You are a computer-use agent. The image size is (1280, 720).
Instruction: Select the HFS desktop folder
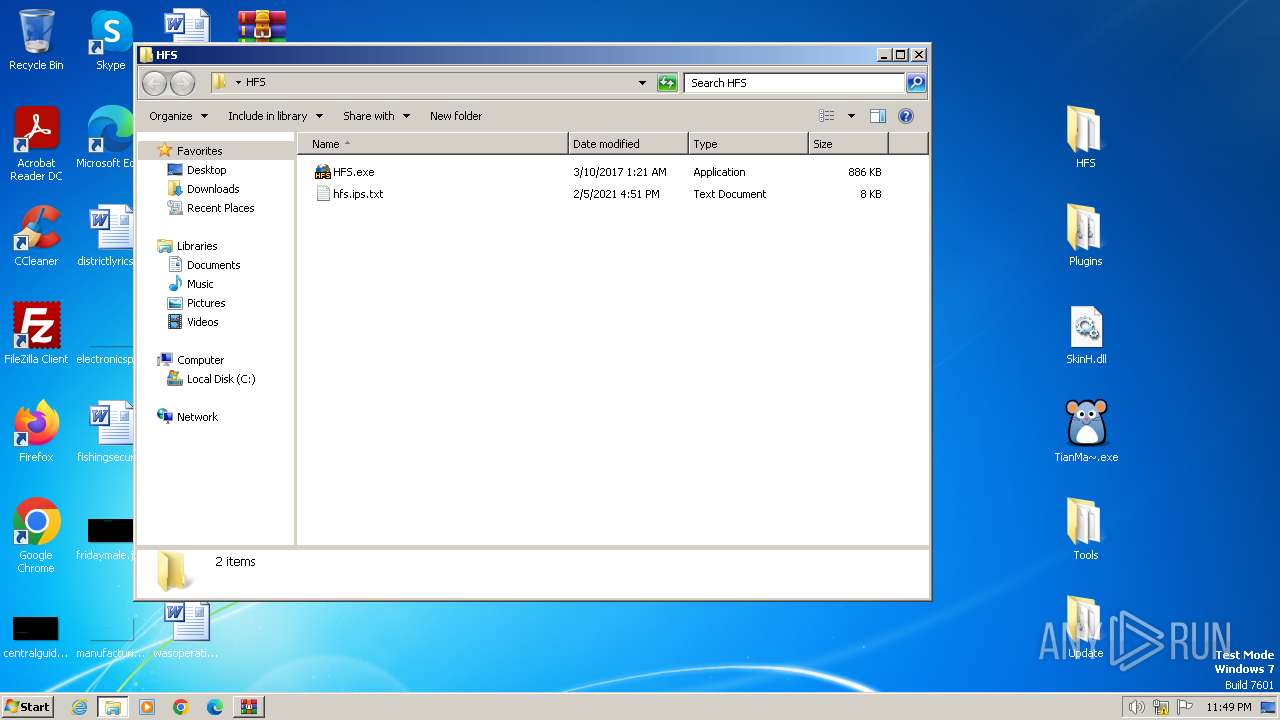(x=1085, y=138)
